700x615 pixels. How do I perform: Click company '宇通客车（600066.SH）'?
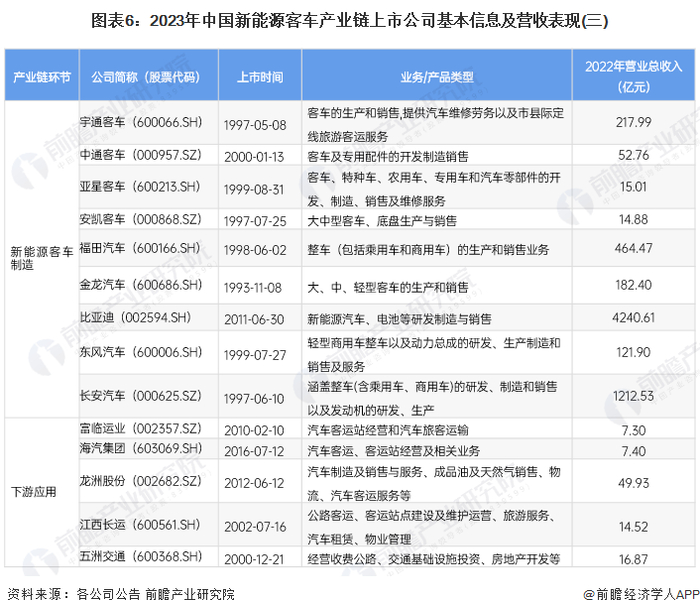pos(141,122)
